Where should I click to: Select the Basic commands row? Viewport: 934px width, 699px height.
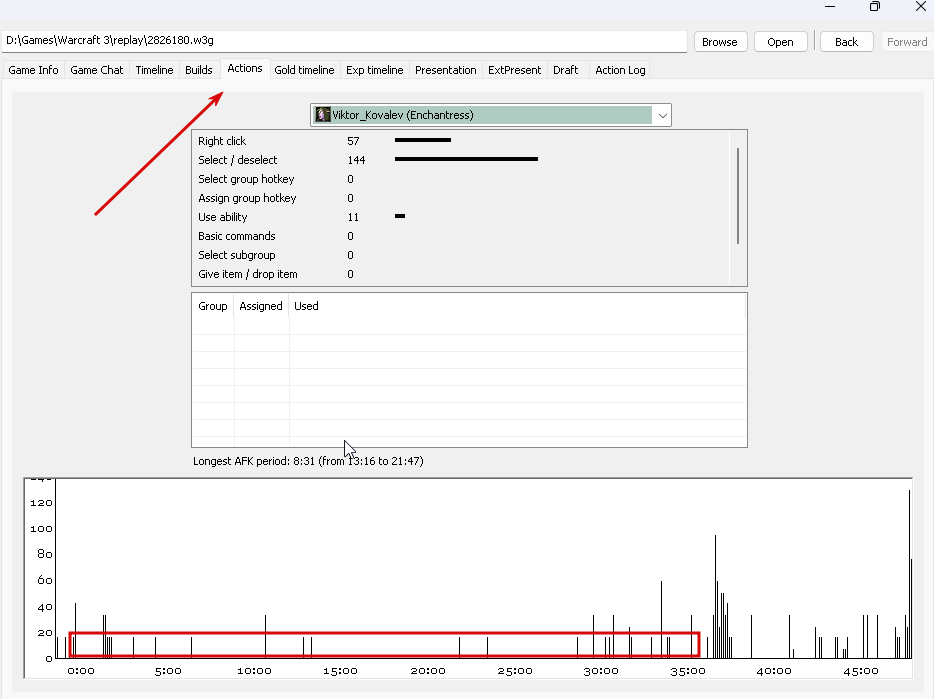[461, 236]
